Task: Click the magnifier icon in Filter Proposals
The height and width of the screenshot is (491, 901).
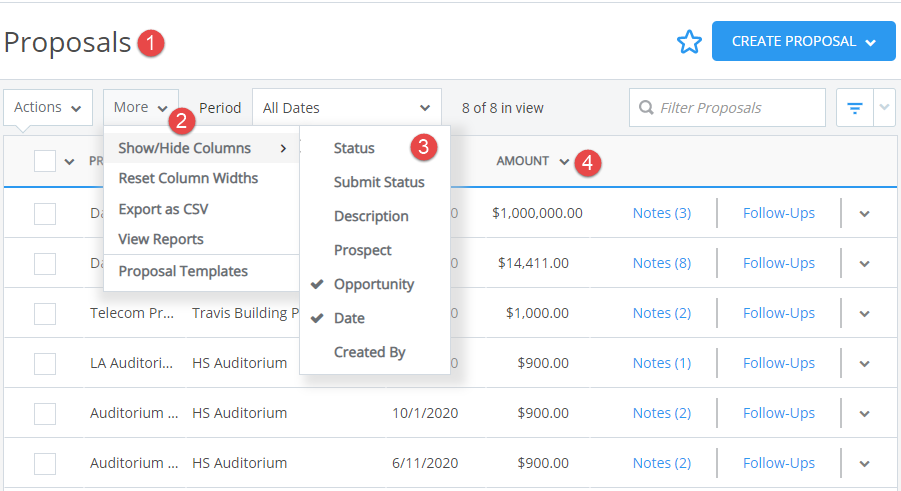Action: [x=646, y=108]
